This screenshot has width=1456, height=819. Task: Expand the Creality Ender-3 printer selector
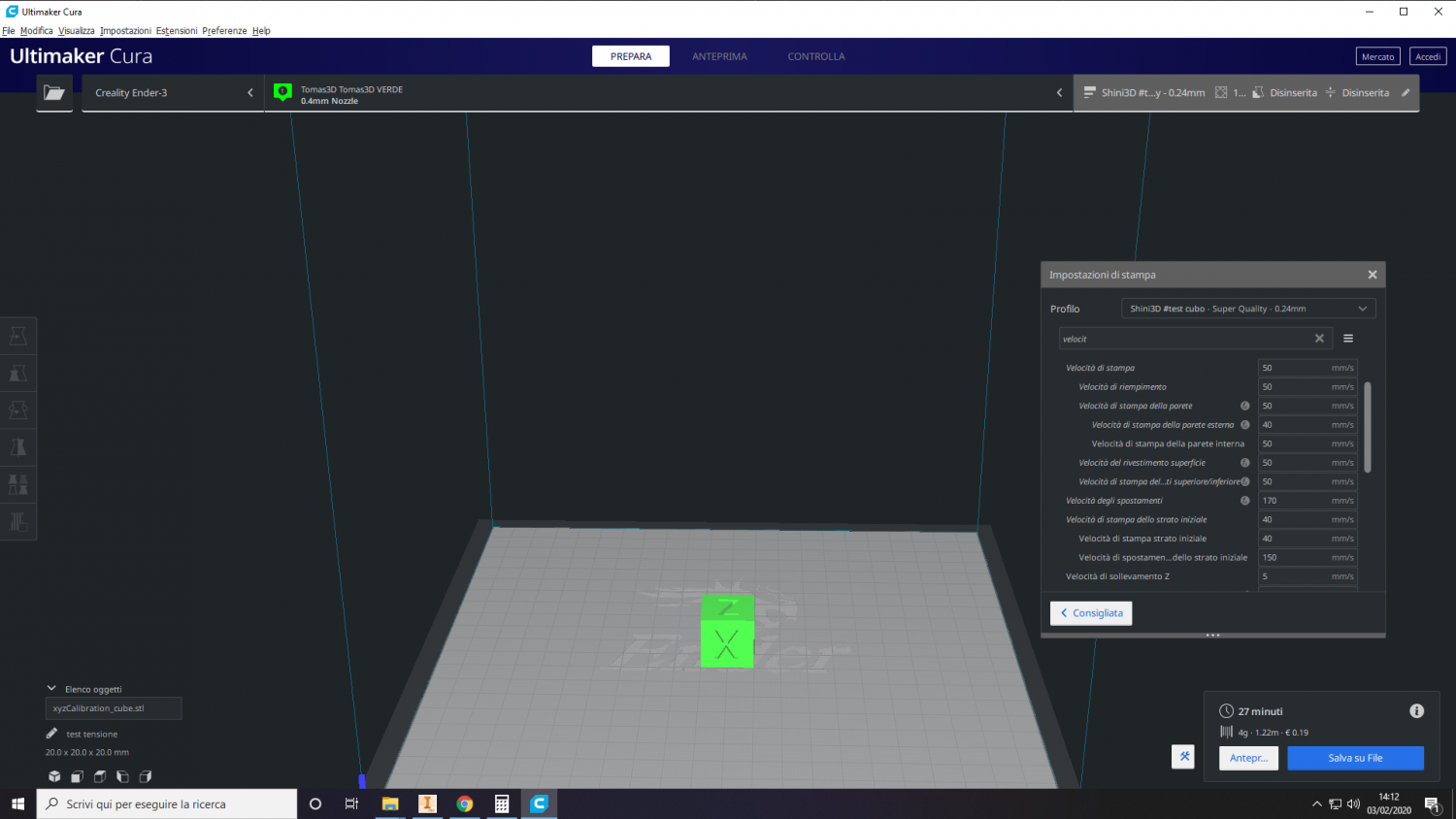(173, 93)
